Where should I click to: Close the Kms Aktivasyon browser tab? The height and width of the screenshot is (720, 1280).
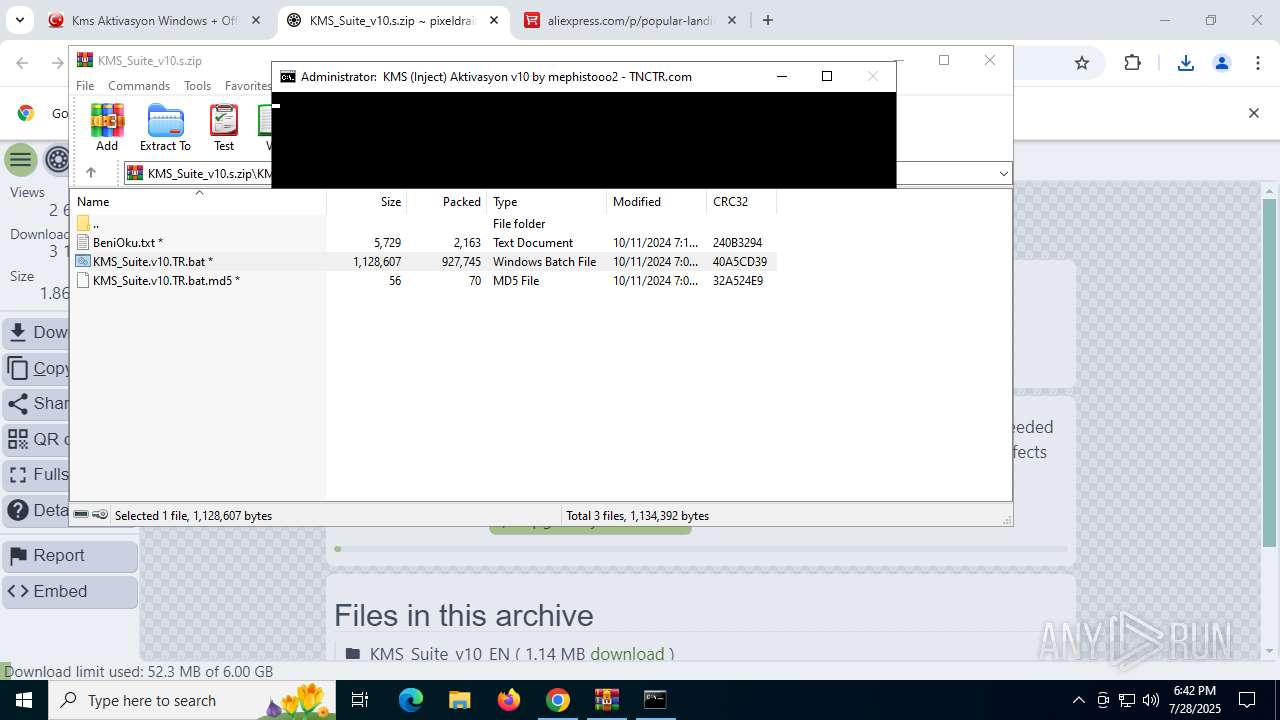click(256, 20)
